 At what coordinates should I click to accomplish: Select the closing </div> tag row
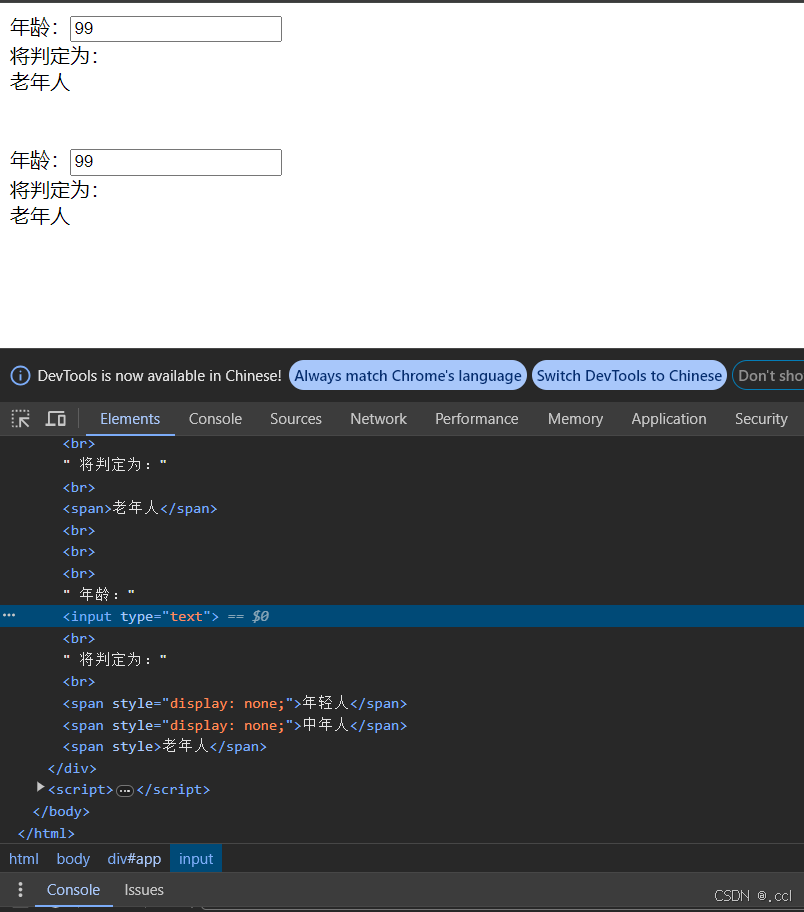(x=72, y=768)
